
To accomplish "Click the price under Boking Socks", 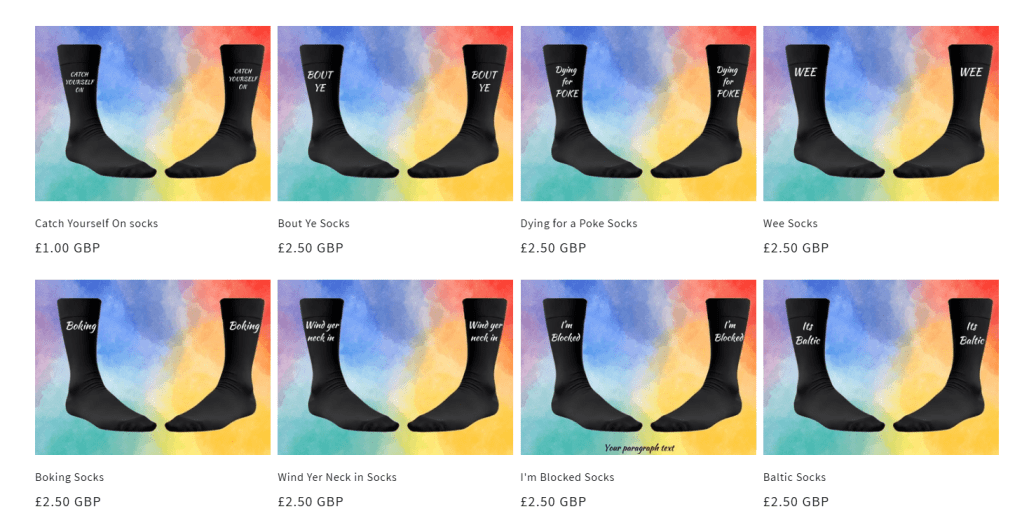I will point(68,502).
